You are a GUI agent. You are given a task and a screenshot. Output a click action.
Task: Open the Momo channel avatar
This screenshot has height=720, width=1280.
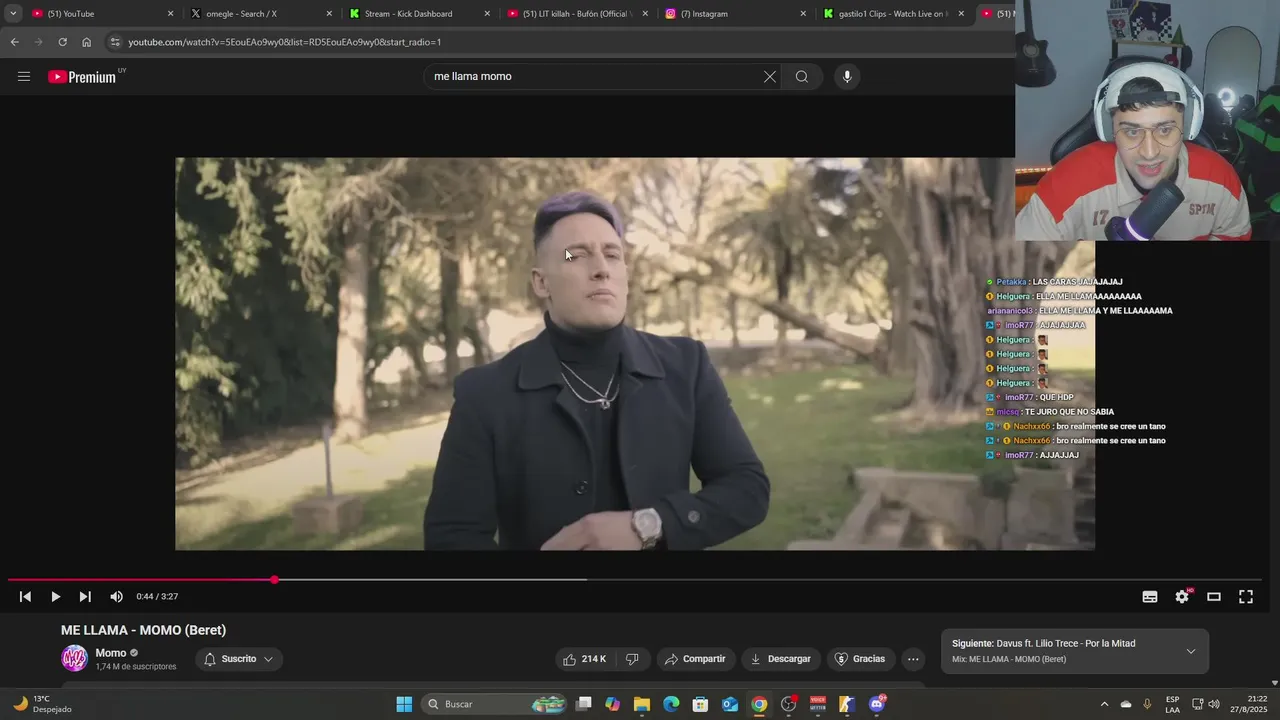click(74, 659)
